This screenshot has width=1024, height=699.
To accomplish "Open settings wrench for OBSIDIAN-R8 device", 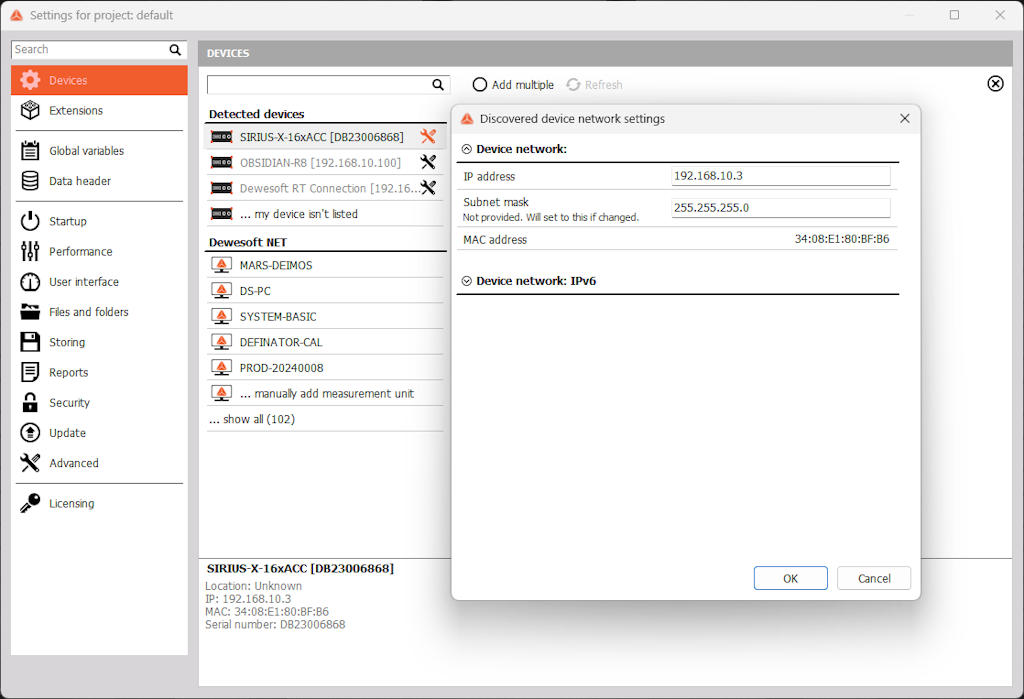I will (x=427, y=161).
